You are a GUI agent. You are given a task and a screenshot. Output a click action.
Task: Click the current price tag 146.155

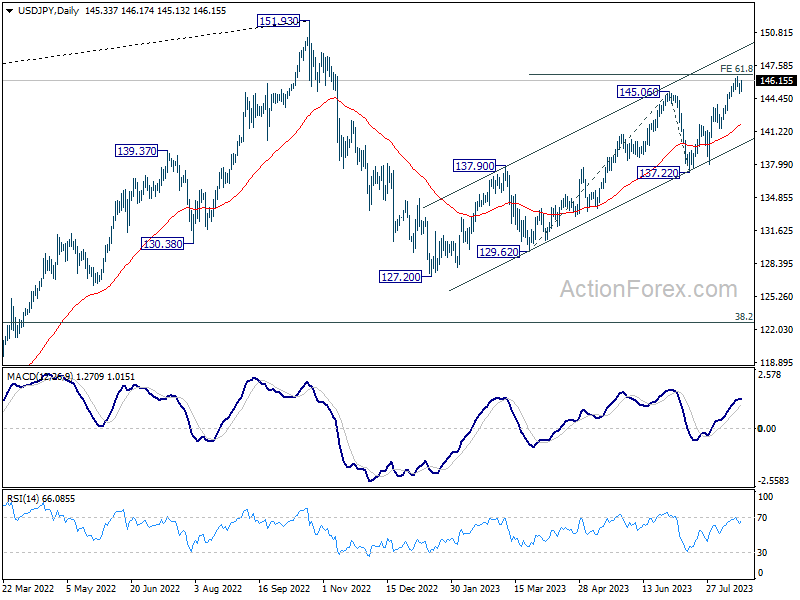[x=776, y=81]
